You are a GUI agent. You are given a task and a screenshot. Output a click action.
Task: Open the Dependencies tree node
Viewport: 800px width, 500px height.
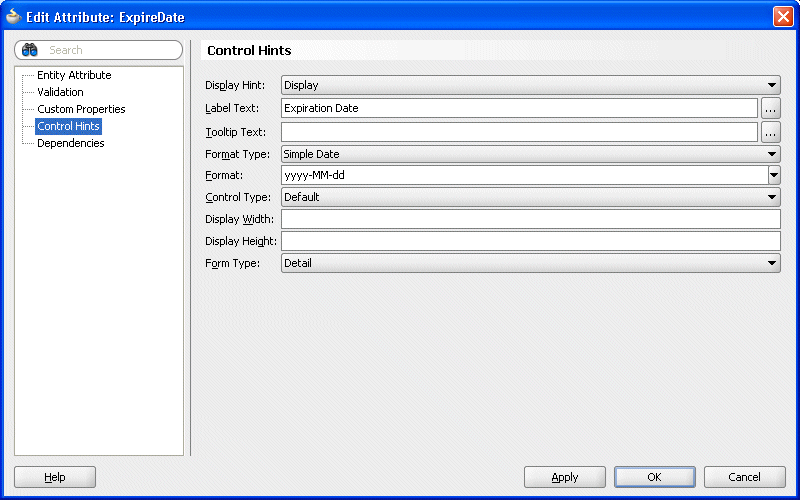(x=70, y=143)
